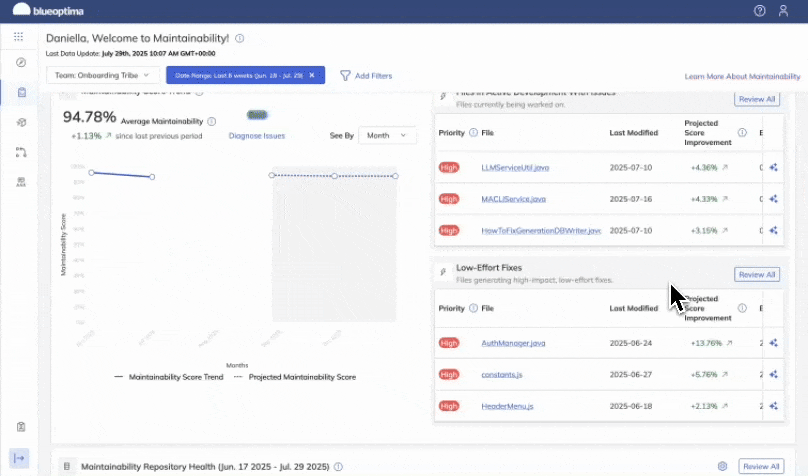Image resolution: width=808 pixels, height=476 pixels.
Task: Remove the Date Range filter with X
Action: pyautogui.click(x=312, y=75)
